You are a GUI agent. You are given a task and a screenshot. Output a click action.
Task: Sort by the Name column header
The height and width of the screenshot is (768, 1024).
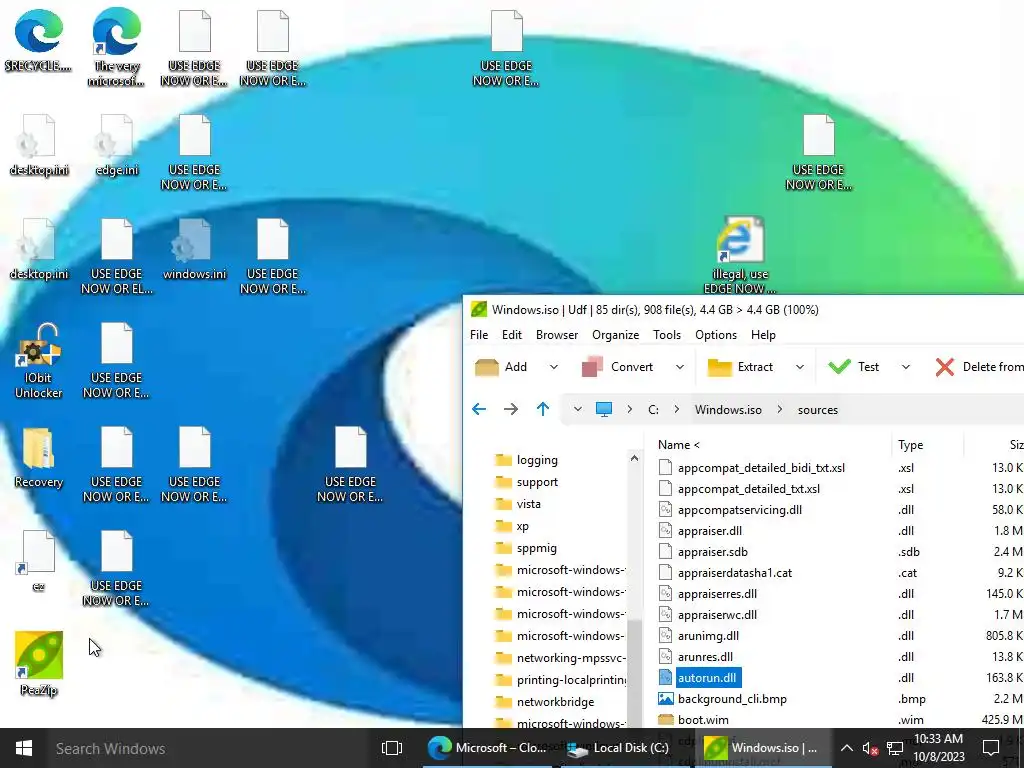(679, 445)
